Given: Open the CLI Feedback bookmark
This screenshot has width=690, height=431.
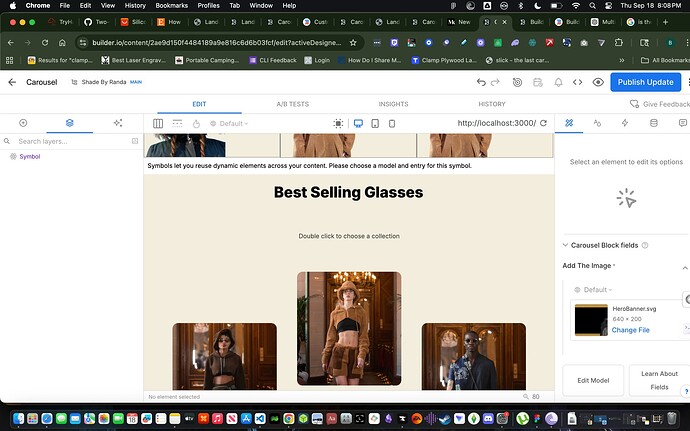Looking at the screenshot, I should 273,60.
